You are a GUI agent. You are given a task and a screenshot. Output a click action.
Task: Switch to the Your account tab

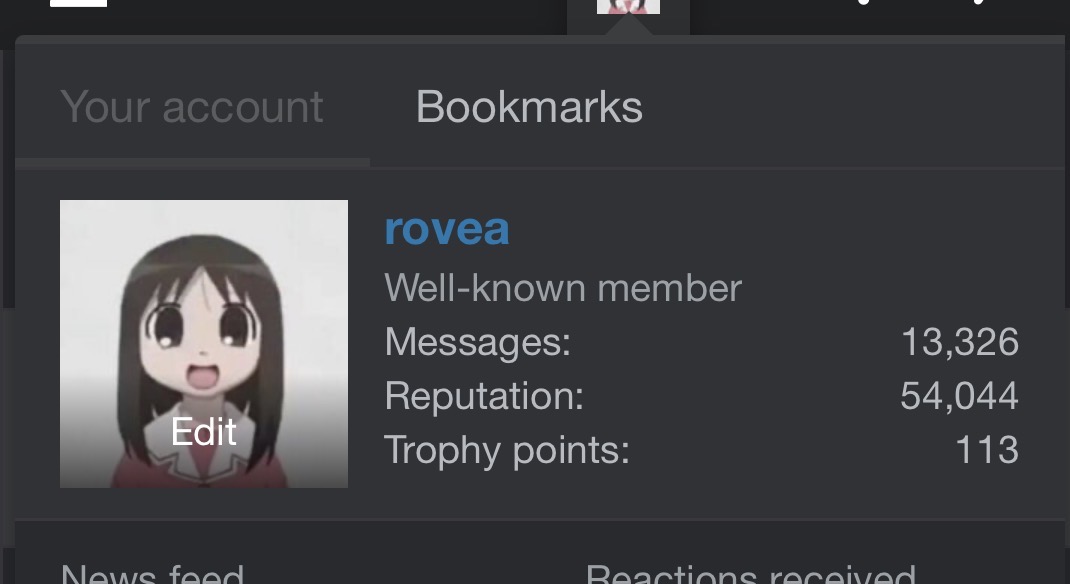(x=192, y=107)
